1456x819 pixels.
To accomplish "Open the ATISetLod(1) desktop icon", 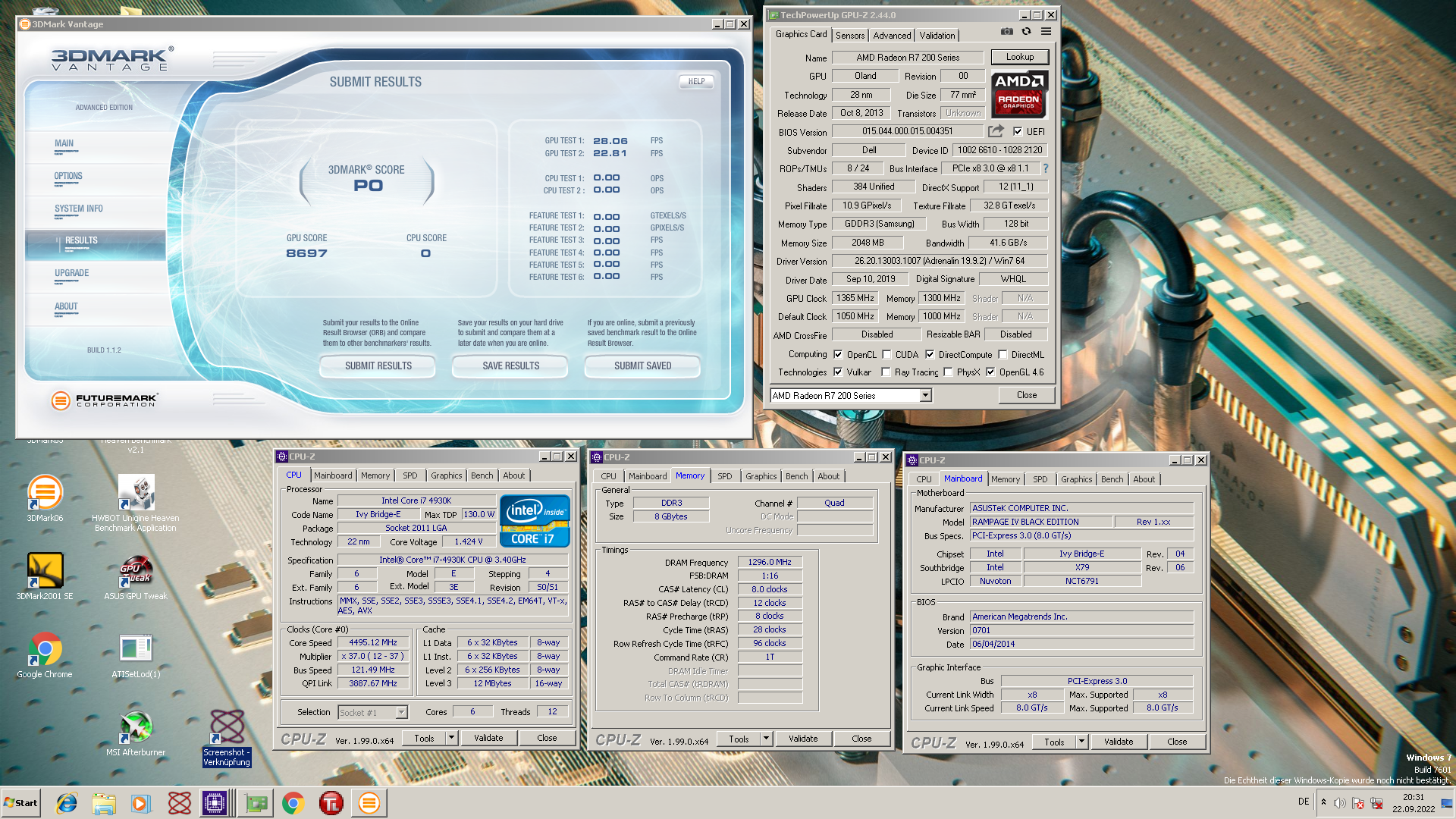I will click(x=136, y=655).
